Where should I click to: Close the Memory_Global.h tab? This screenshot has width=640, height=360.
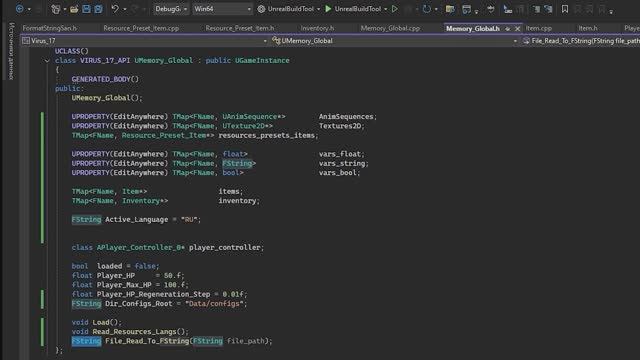coord(517,29)
